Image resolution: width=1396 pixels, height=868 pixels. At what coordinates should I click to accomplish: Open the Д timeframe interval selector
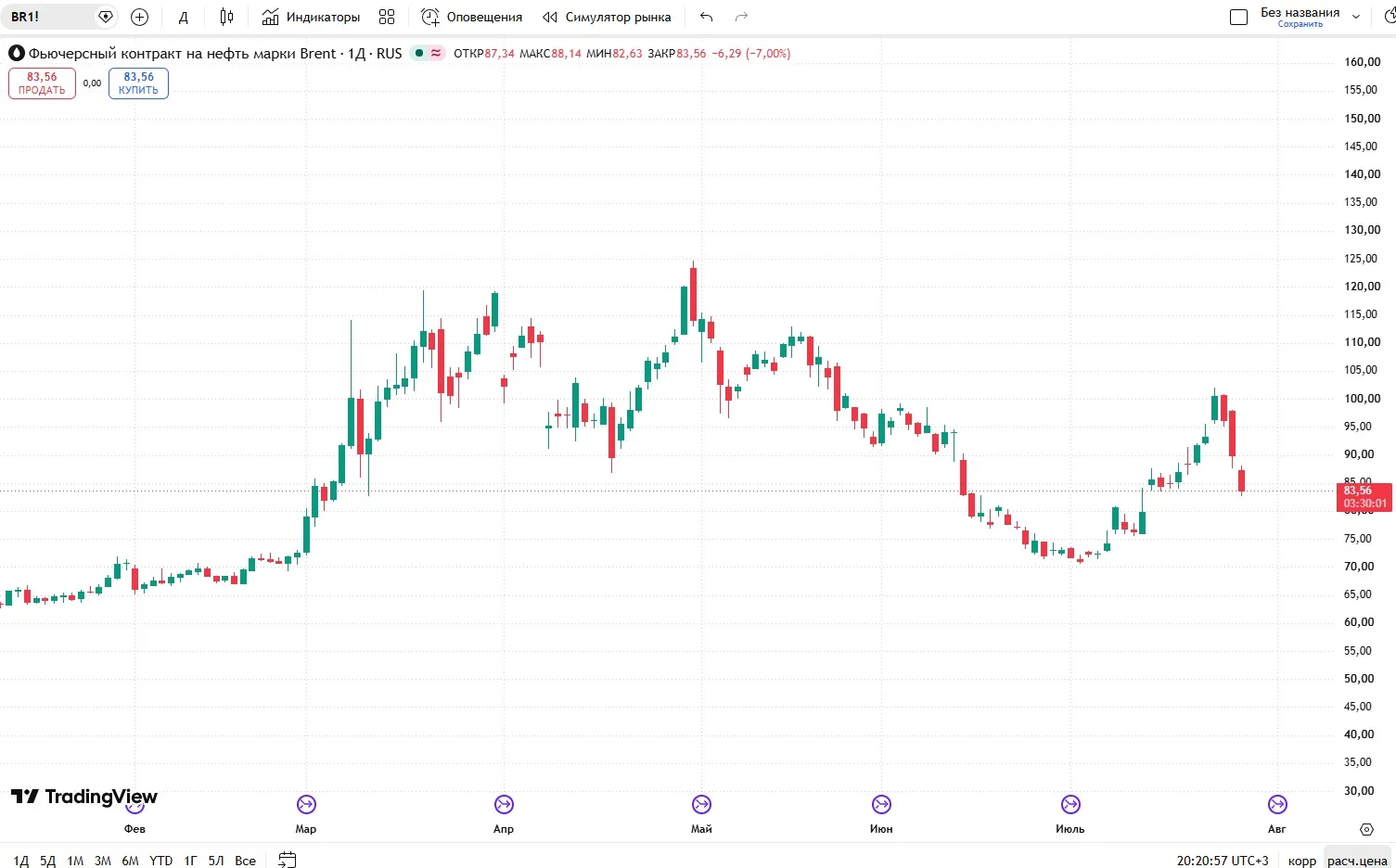(x=183, y=17)
